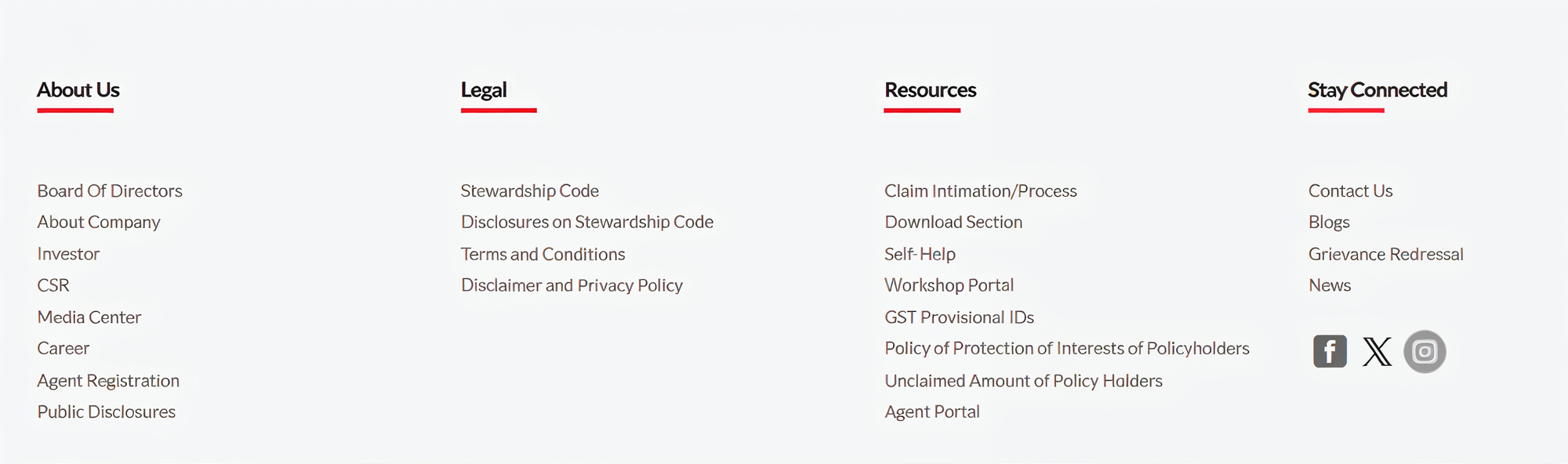View Public Disclosures page

click(107, 412)
